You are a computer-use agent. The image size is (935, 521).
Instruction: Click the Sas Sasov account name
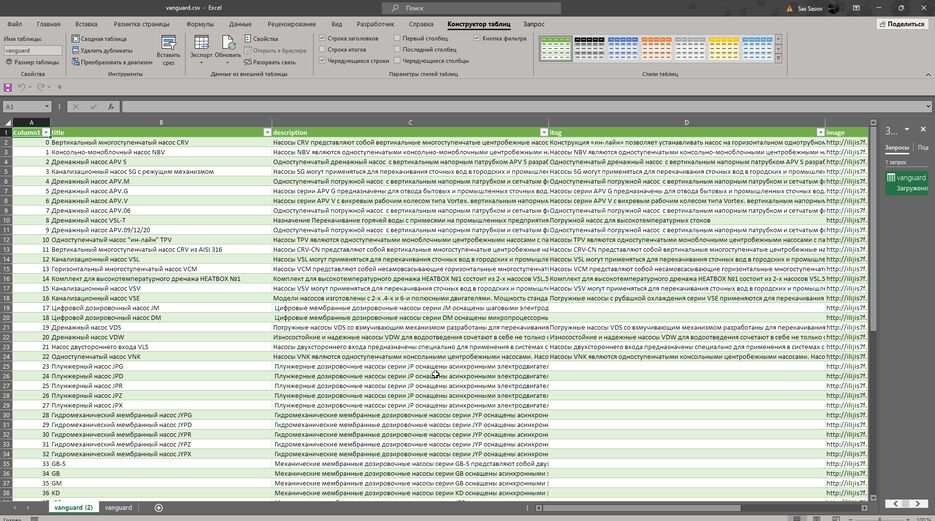(810, 8)
